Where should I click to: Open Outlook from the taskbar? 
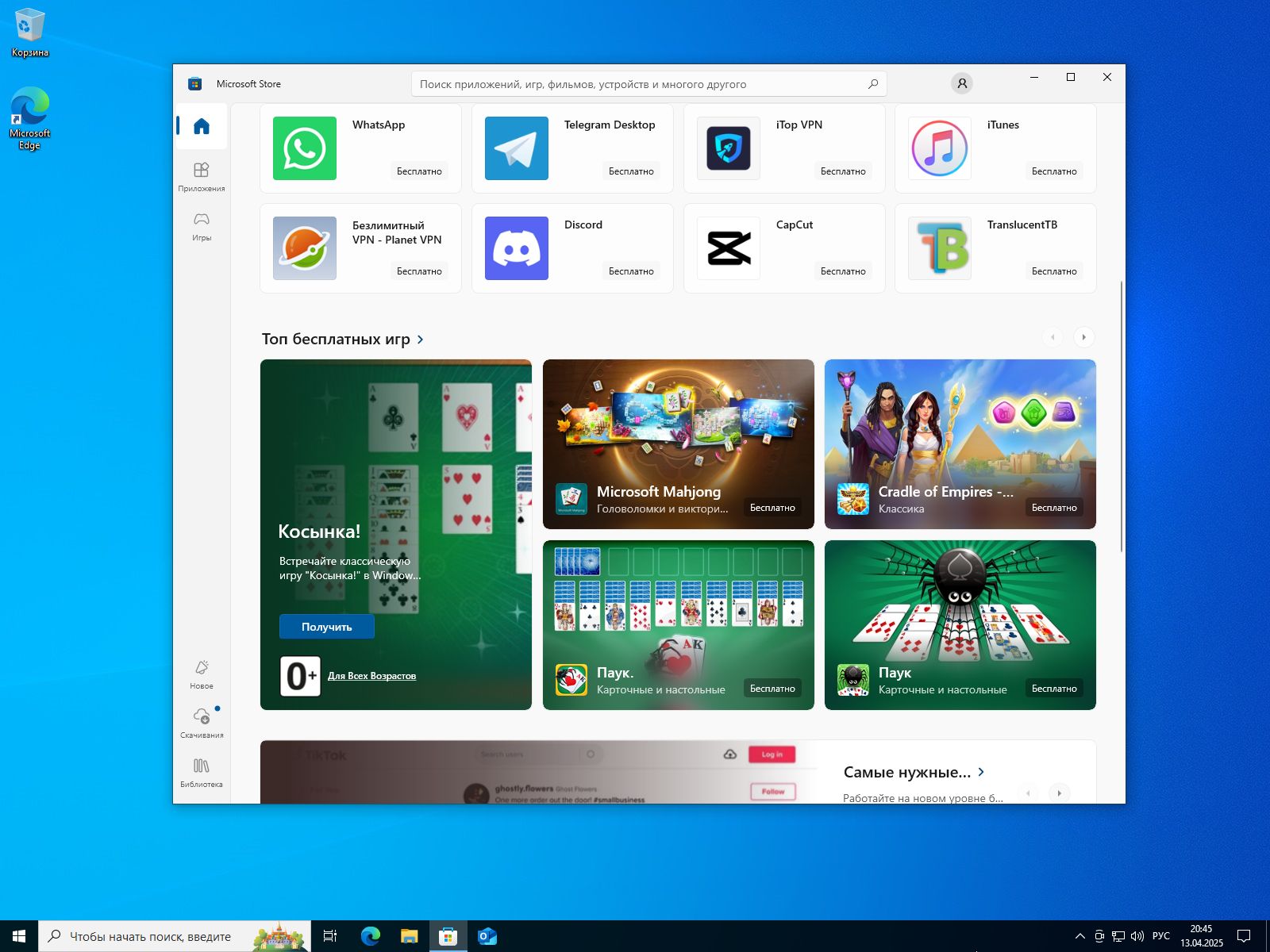[x=487, y=936]
